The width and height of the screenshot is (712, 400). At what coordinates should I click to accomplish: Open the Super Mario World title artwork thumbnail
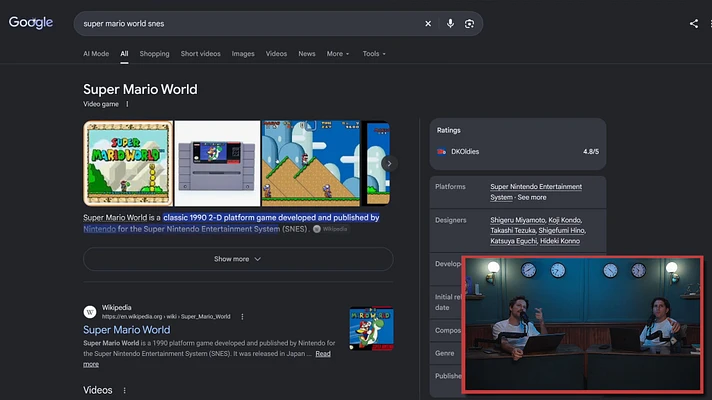click(128, 163)
